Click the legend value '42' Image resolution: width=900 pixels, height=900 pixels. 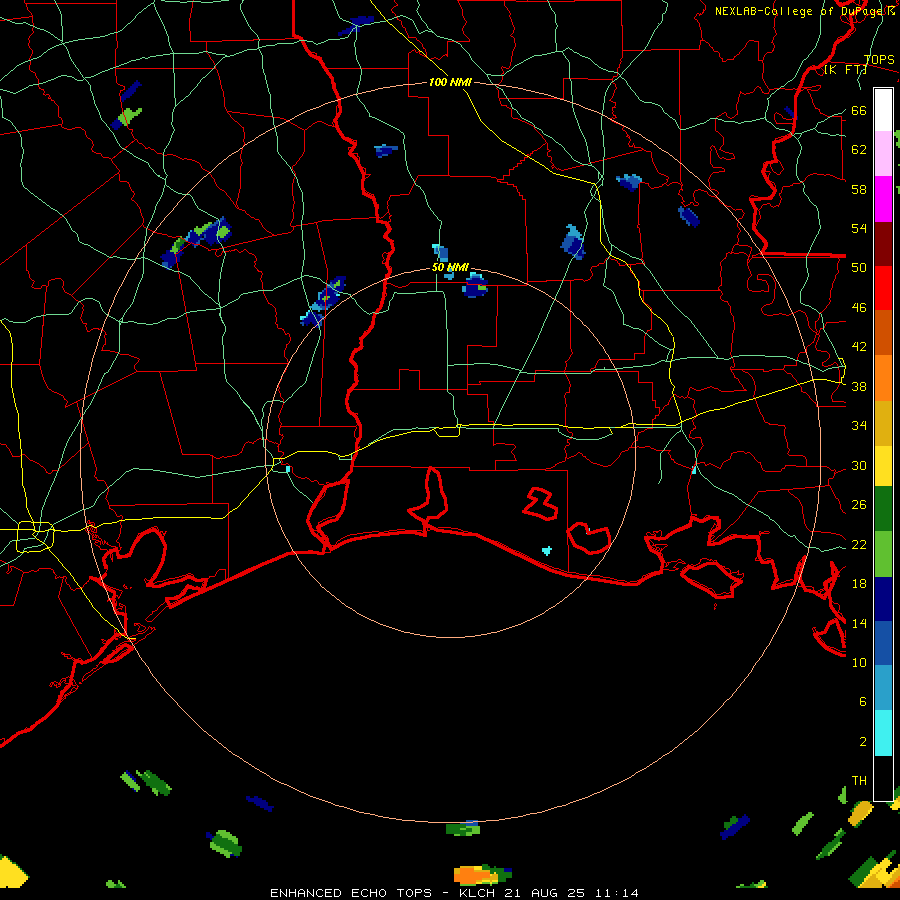pyautogui.click(x=859, y=347)
